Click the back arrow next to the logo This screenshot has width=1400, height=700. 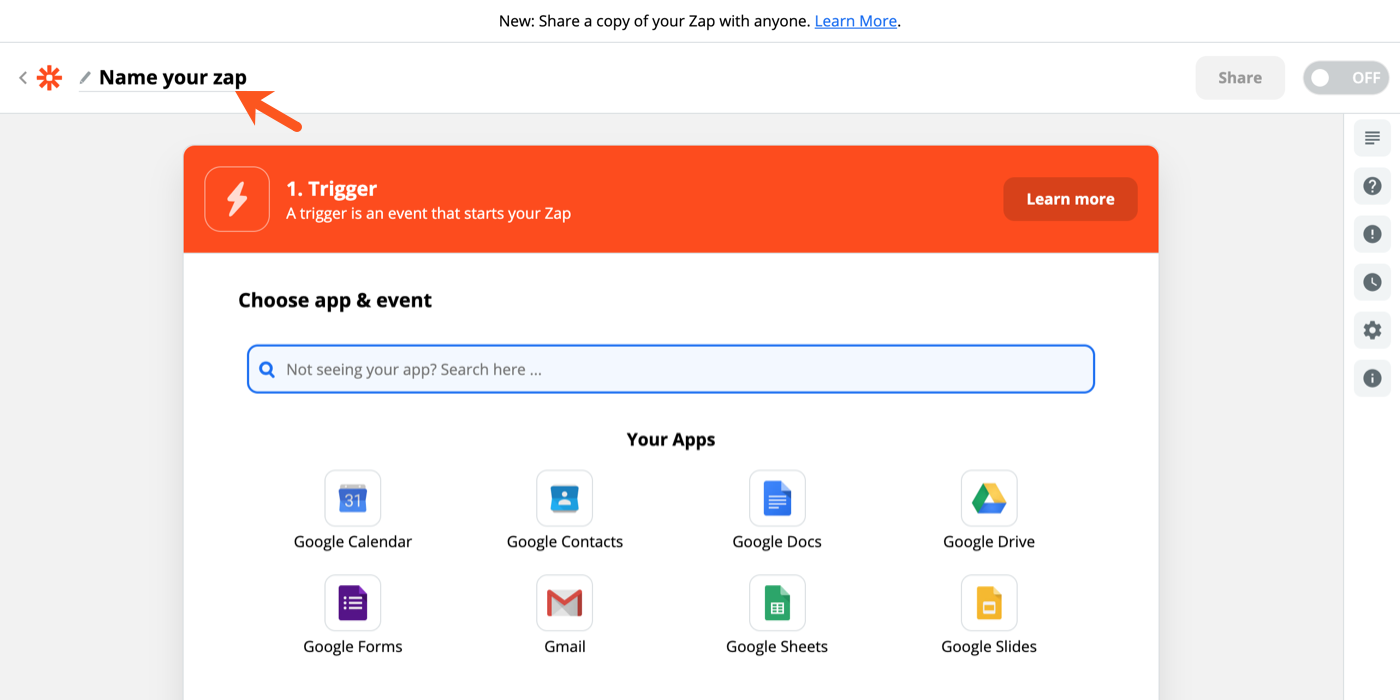tap(22, 77)
